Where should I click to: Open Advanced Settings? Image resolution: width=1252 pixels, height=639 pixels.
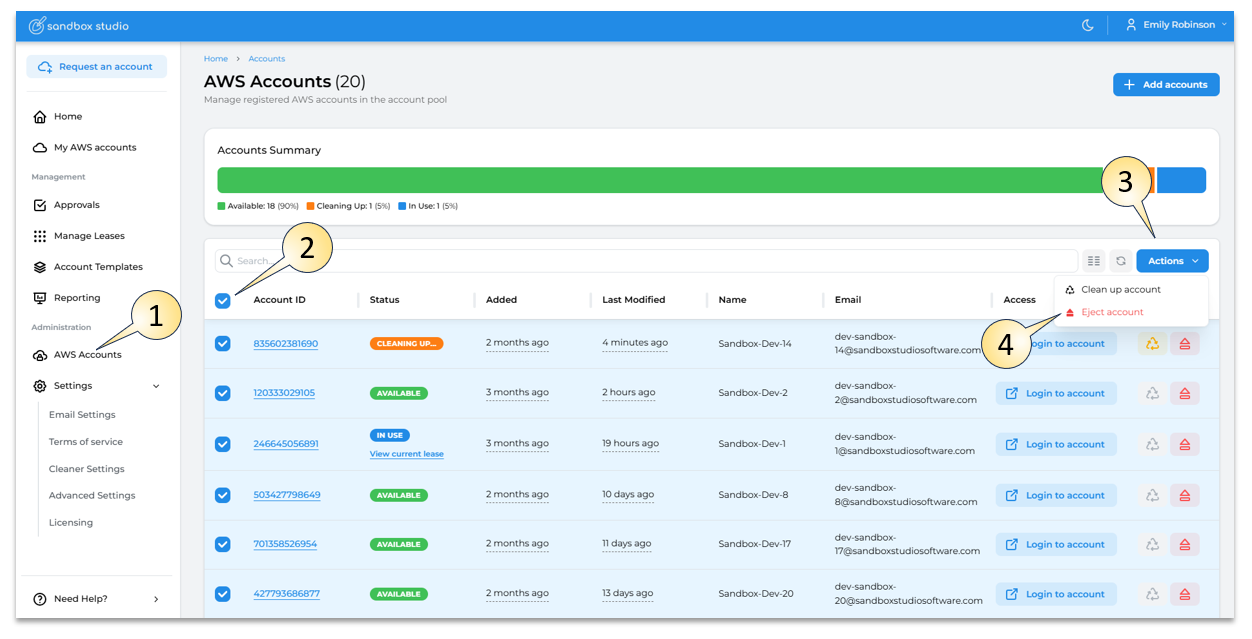click(92, 496)
